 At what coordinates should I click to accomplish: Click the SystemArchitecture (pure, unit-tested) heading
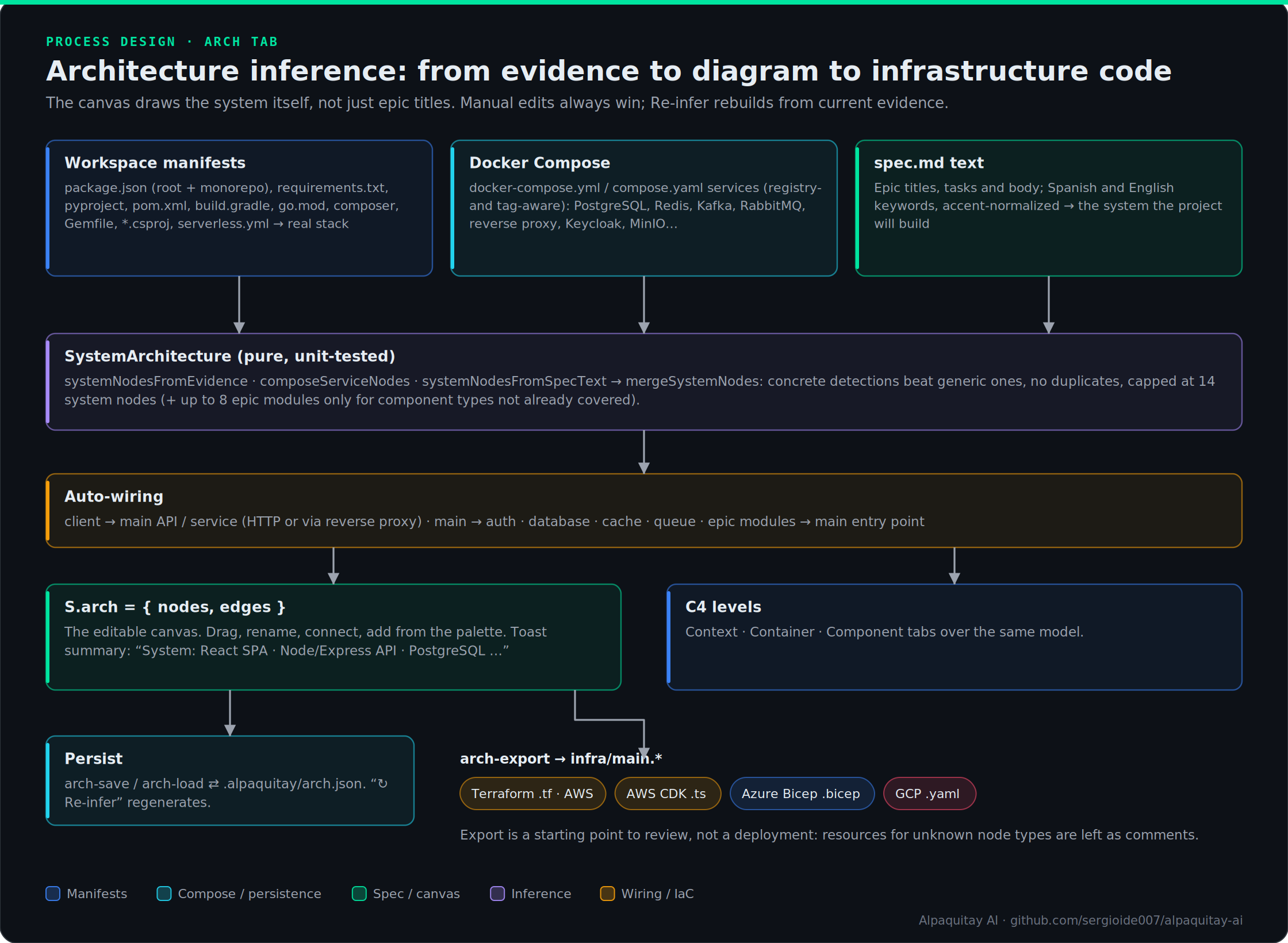coord(229,356)
